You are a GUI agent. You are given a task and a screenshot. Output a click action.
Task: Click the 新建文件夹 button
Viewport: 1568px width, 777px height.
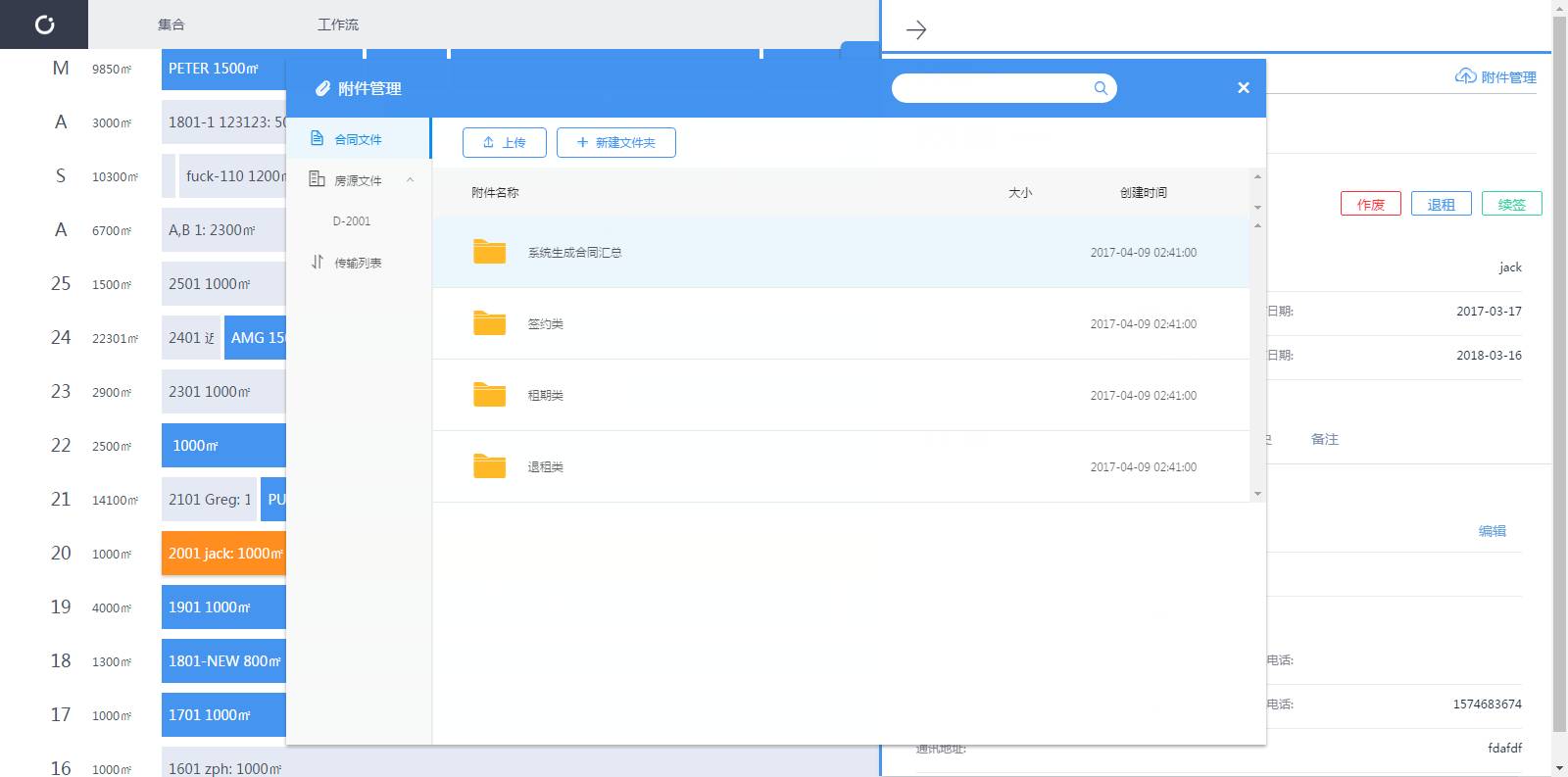pos(616,142)
